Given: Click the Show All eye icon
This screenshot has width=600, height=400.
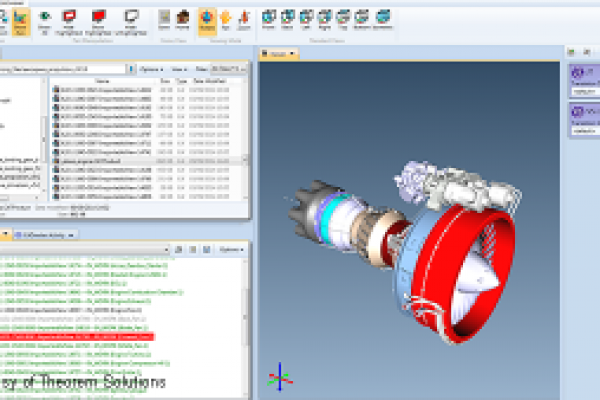Looking at the screenshot, I should [45, 18].
